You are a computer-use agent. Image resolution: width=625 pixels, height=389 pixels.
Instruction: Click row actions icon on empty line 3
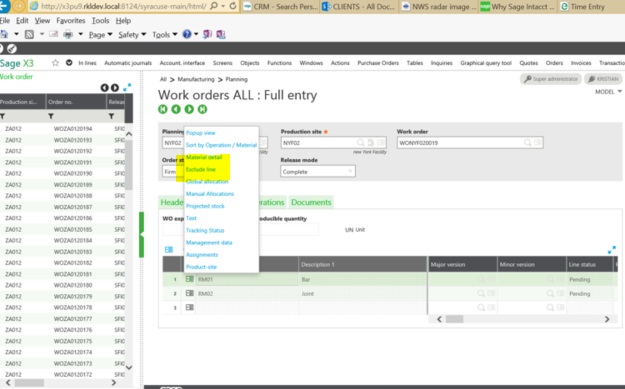click(190, 307)
